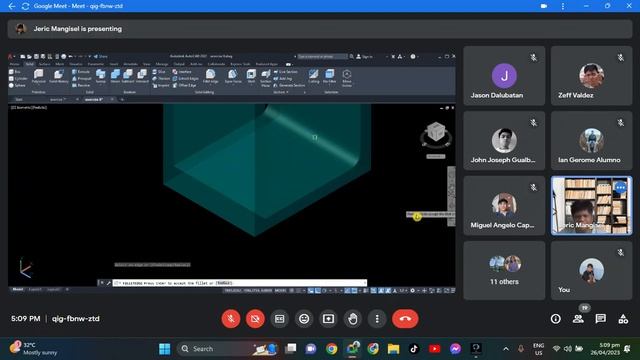Toggle the Culling selection option

(x=313, y=76)
